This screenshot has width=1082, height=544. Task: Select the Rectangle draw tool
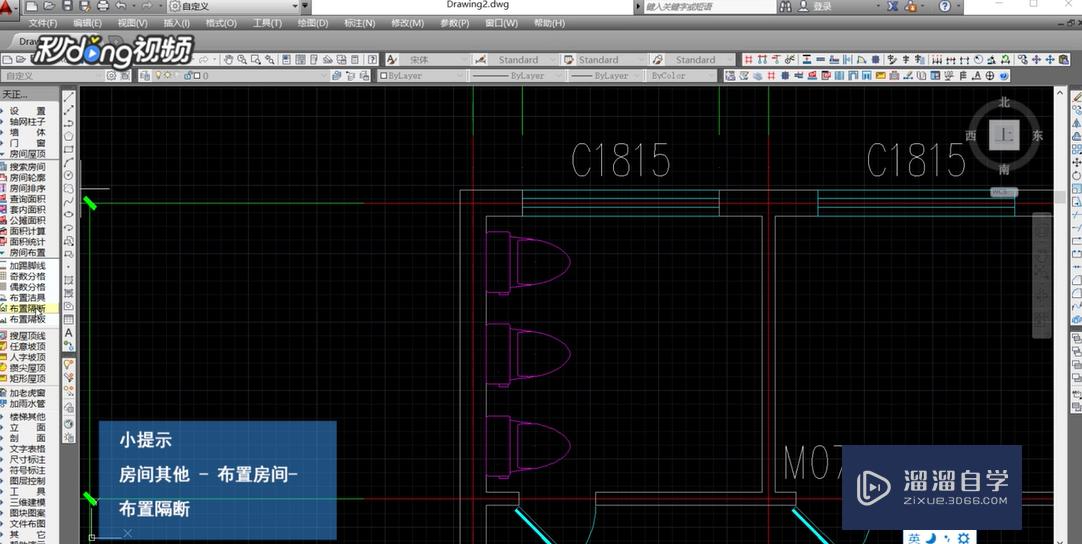click(x=69, y=149)
